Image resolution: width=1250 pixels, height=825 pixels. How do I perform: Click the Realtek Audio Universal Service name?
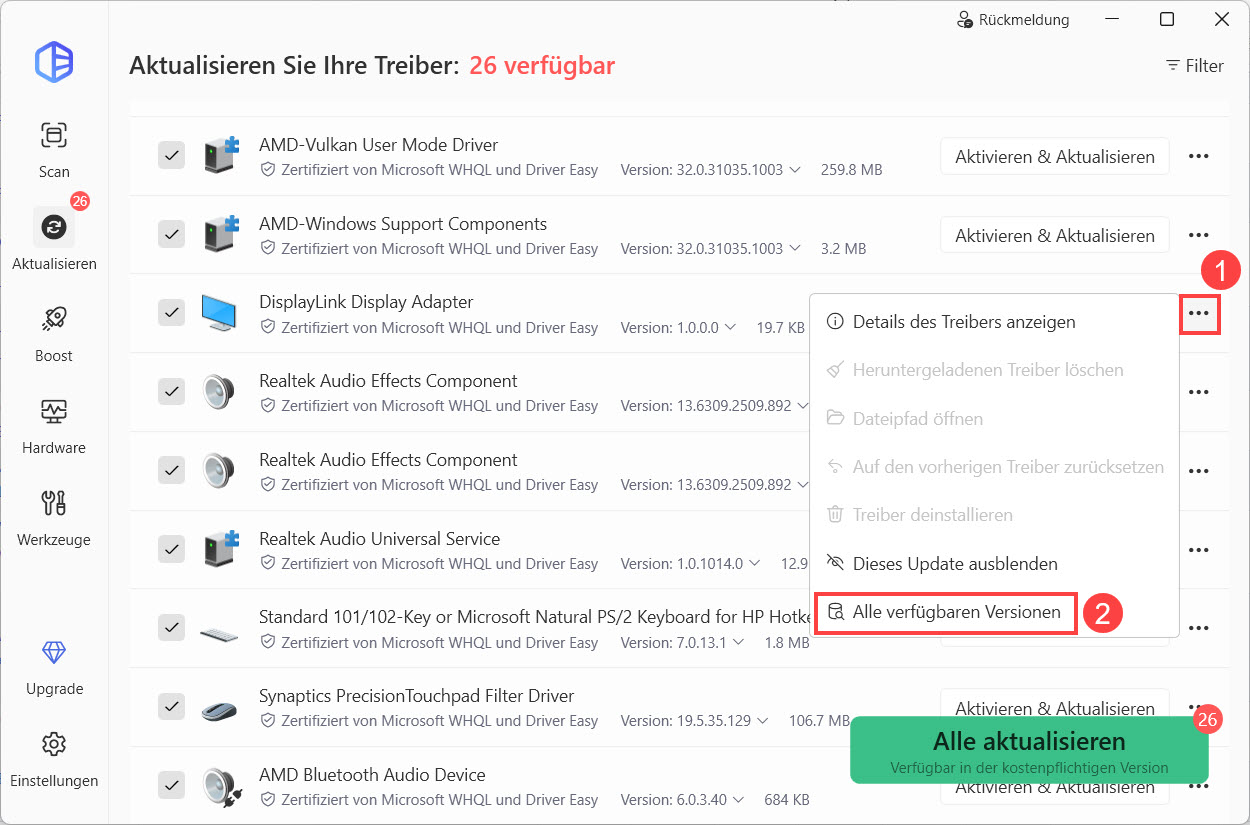(379, 539)
